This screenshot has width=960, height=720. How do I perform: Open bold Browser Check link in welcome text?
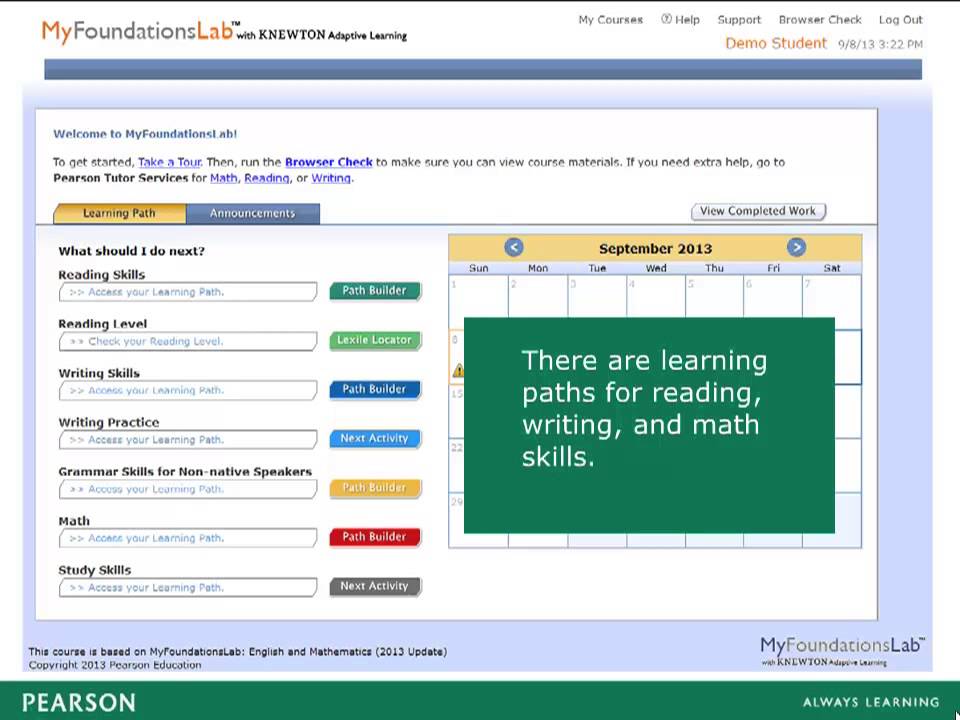click(329, 162)
